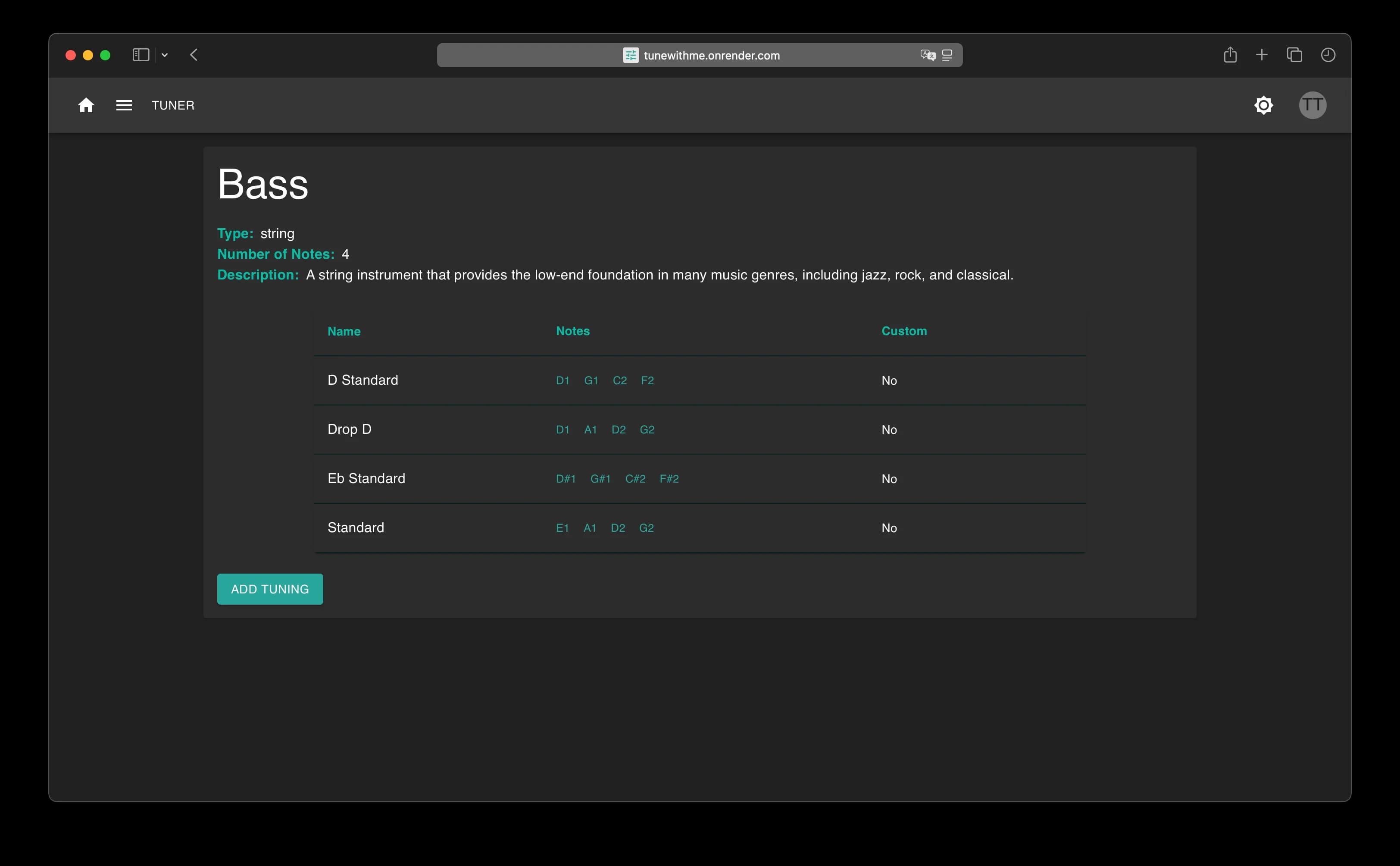
Task: Click the Name column header
Action: pyautogui.click(x=344, y=331)
